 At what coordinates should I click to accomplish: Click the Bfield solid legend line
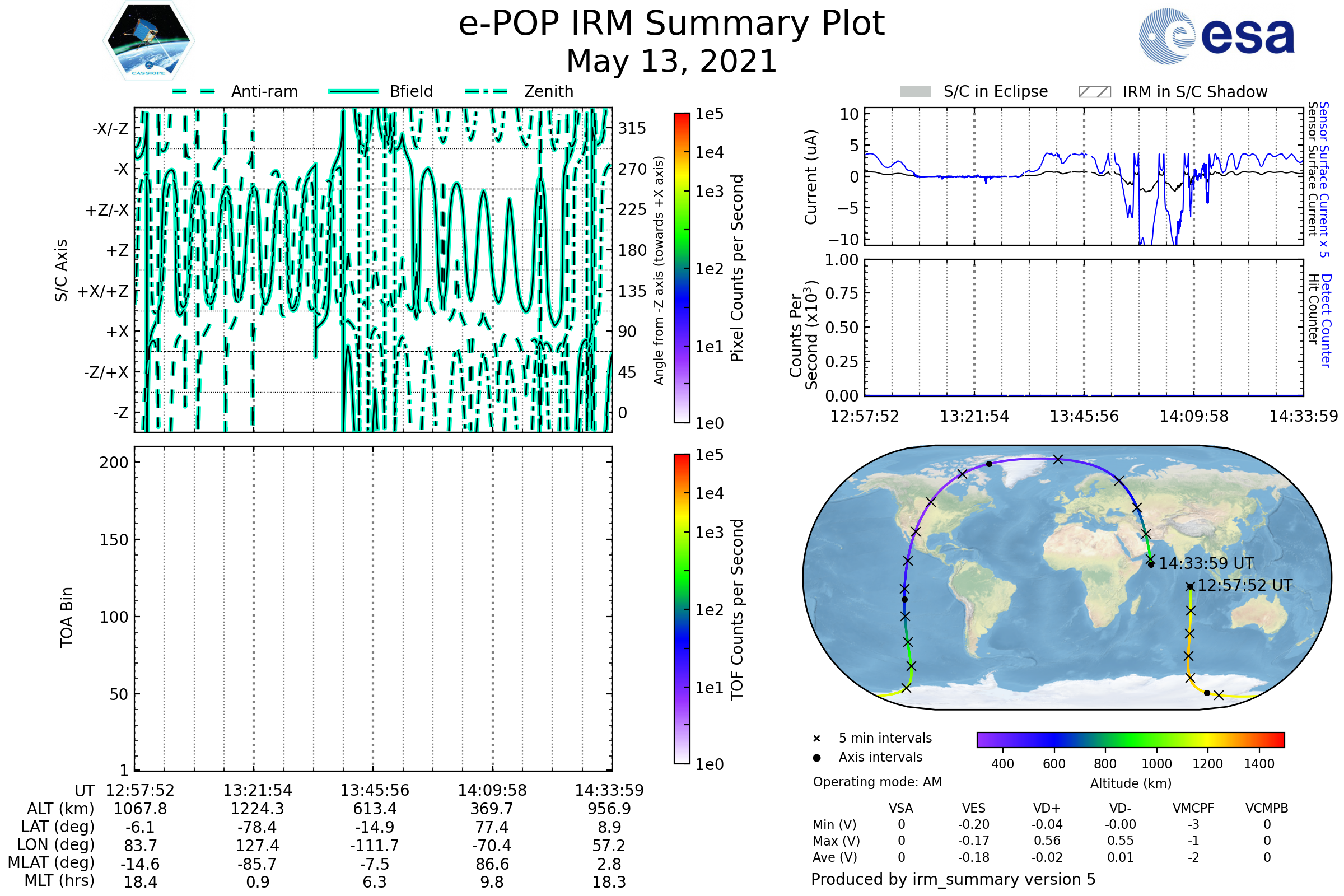354,91
